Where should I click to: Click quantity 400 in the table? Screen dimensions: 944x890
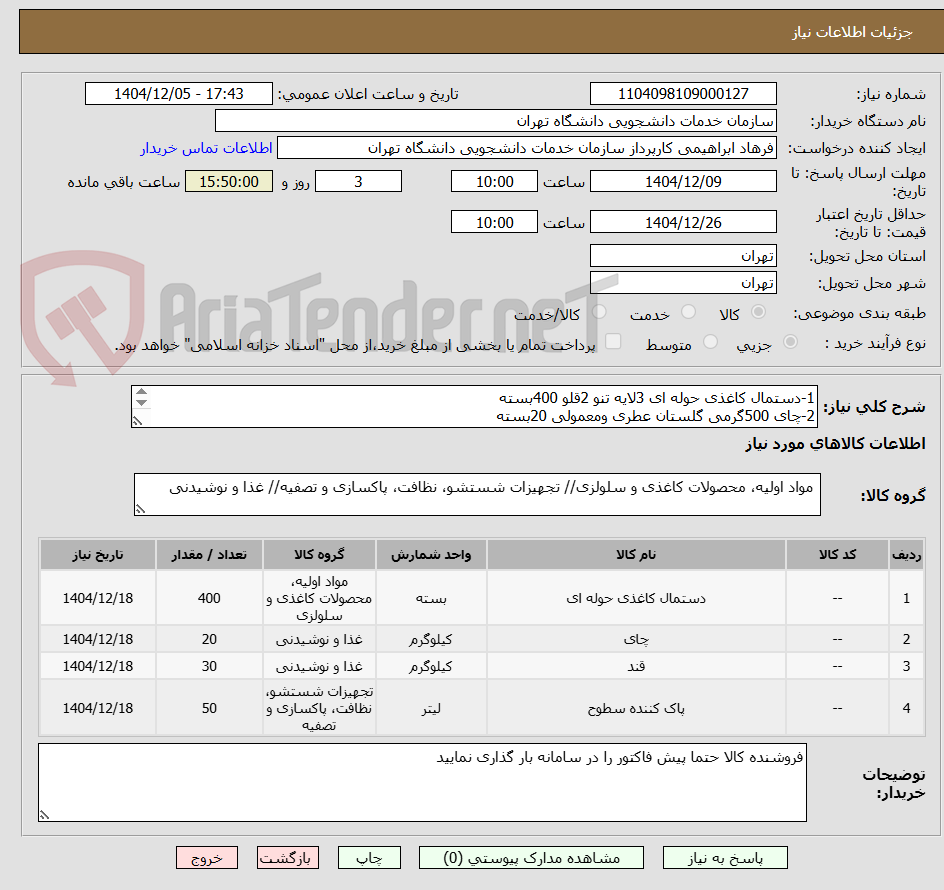tap(209, 598)
